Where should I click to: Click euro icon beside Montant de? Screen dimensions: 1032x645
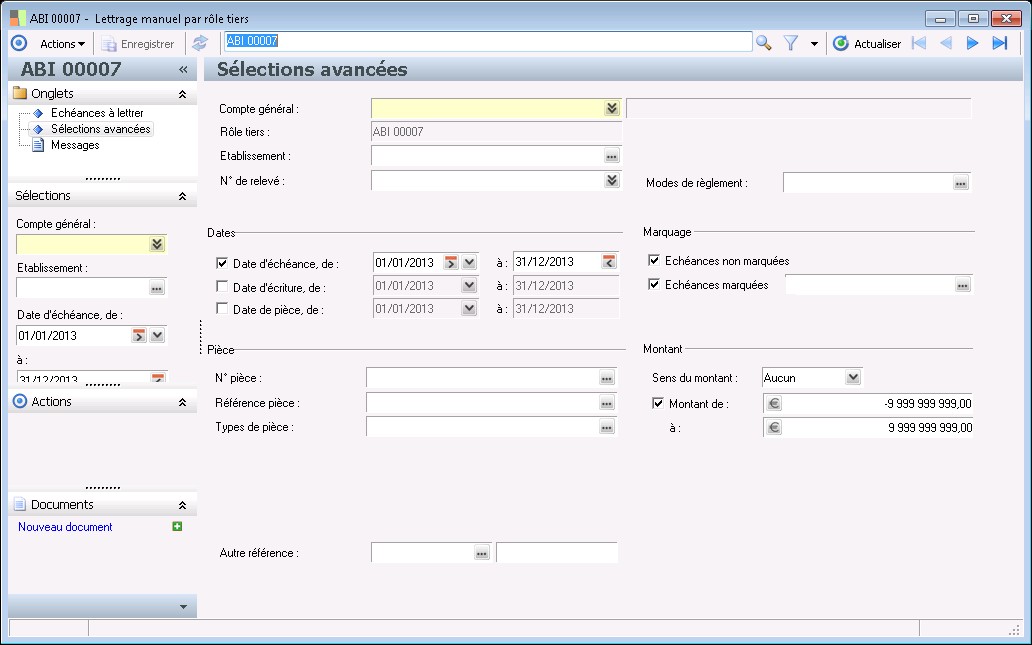point(774,403)
